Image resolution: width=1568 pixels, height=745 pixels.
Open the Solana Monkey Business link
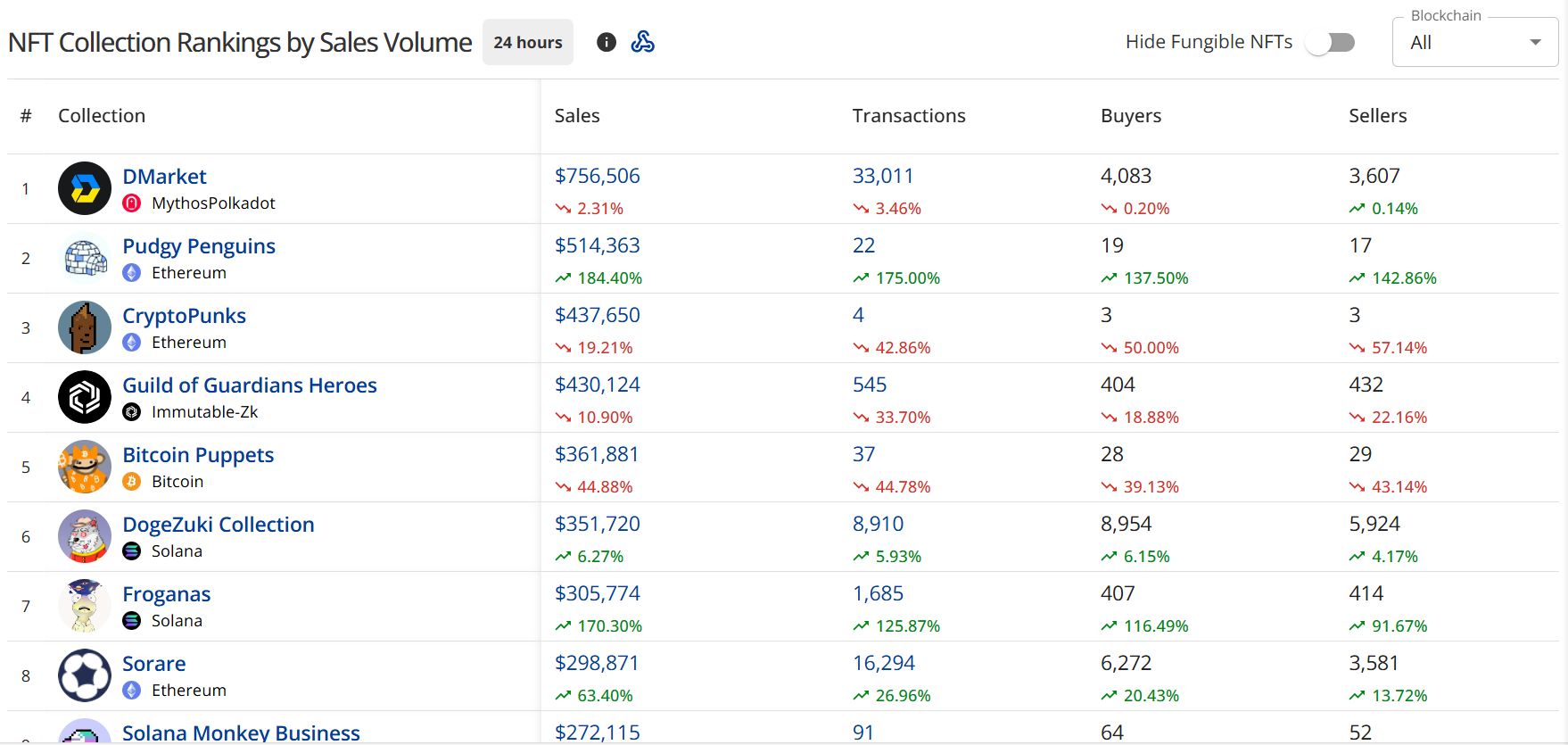click(241, 733)
